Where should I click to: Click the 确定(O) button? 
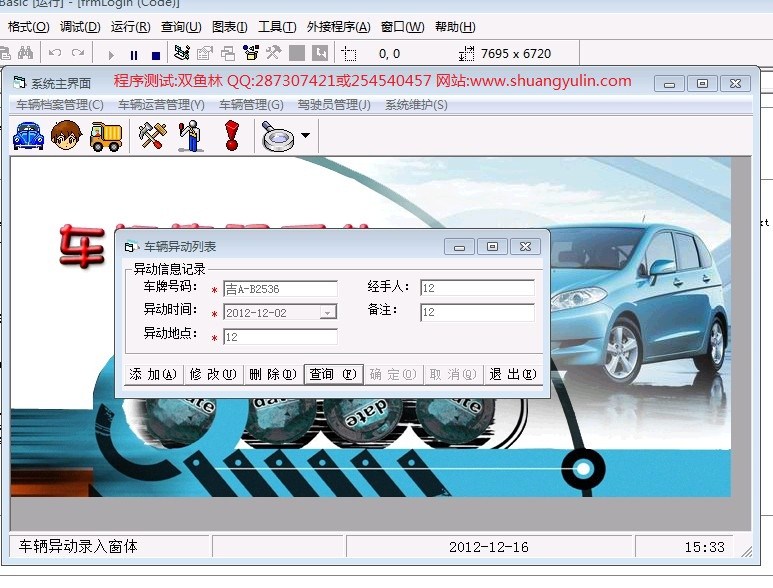coord(393,375)
